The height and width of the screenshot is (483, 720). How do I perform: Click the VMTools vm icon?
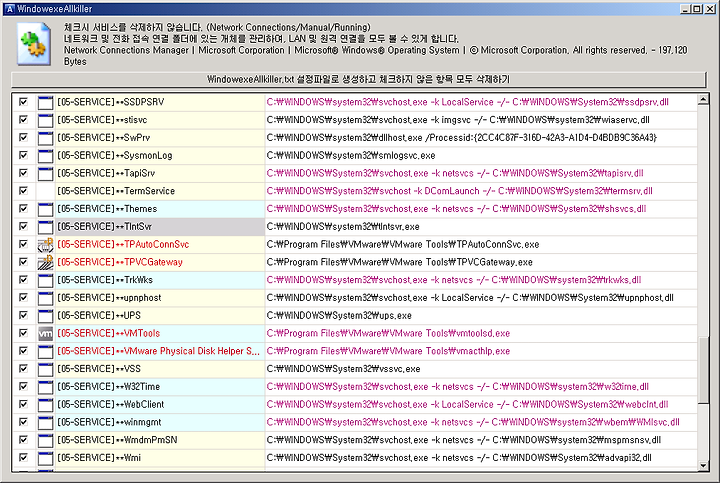pos(45,334)
